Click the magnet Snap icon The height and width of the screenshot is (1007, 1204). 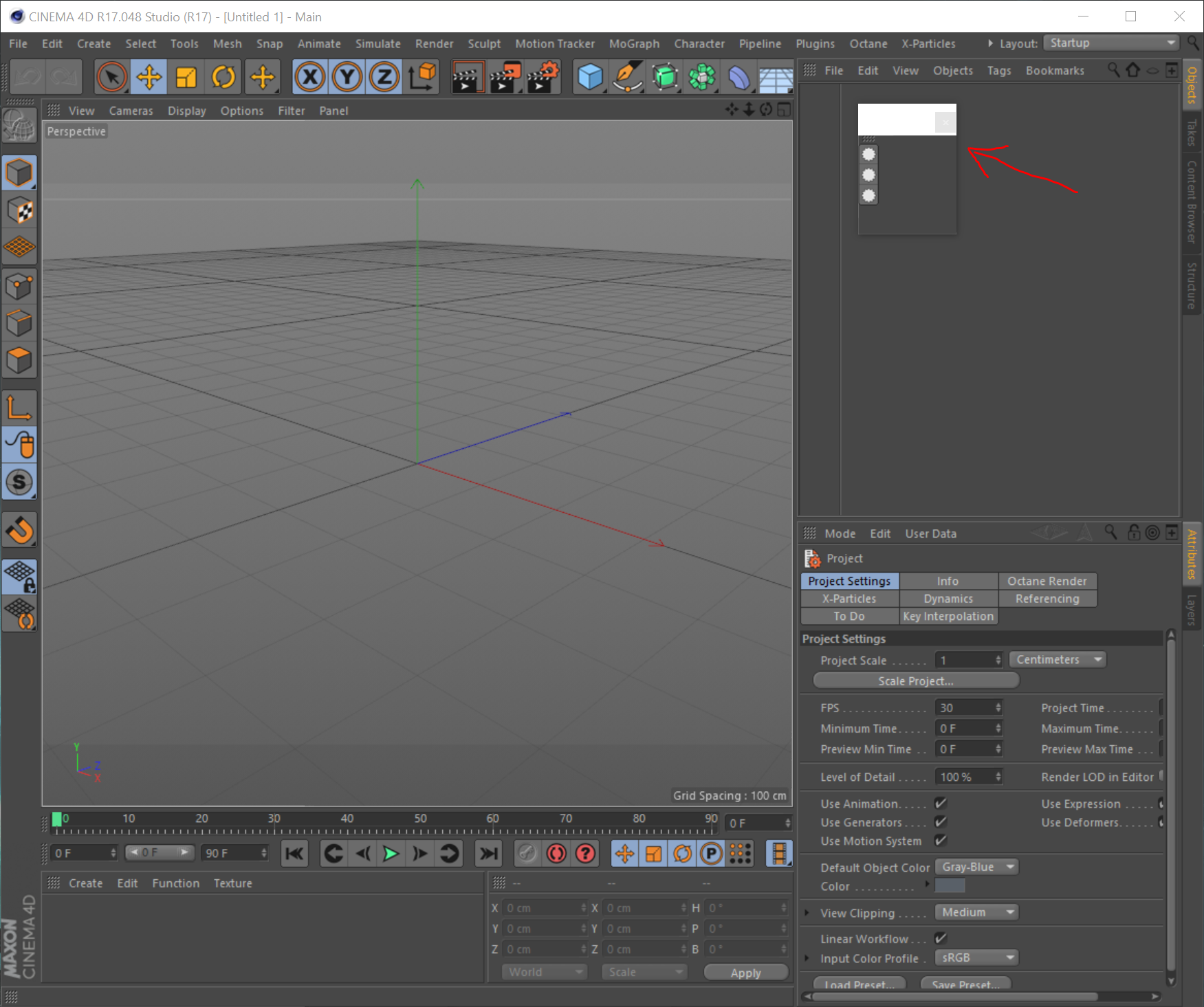19,530
